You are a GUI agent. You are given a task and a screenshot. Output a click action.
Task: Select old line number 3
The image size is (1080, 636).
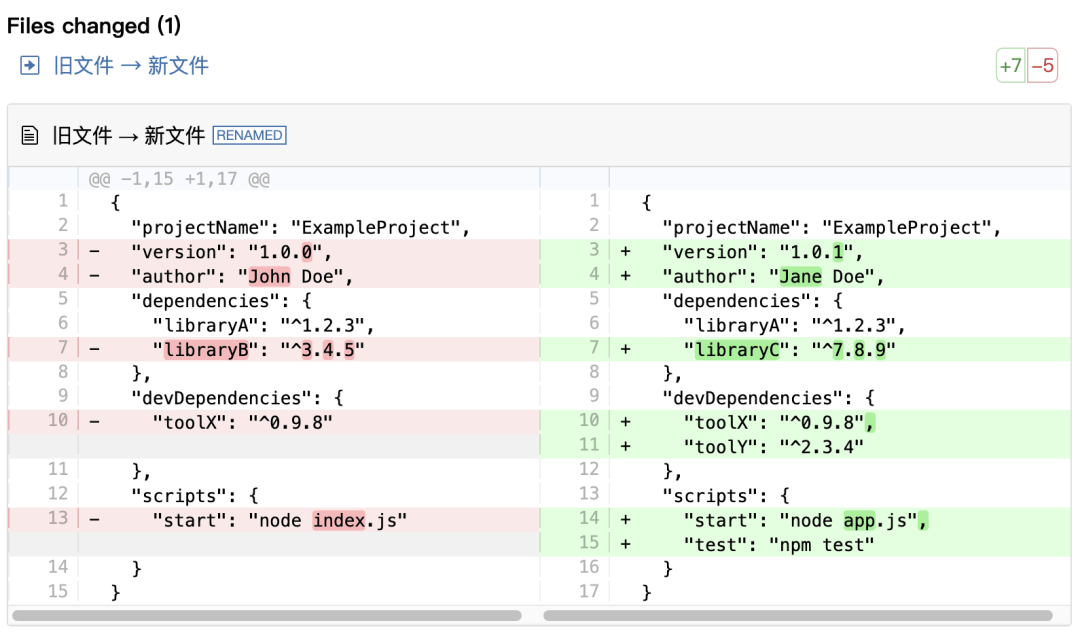63,249
